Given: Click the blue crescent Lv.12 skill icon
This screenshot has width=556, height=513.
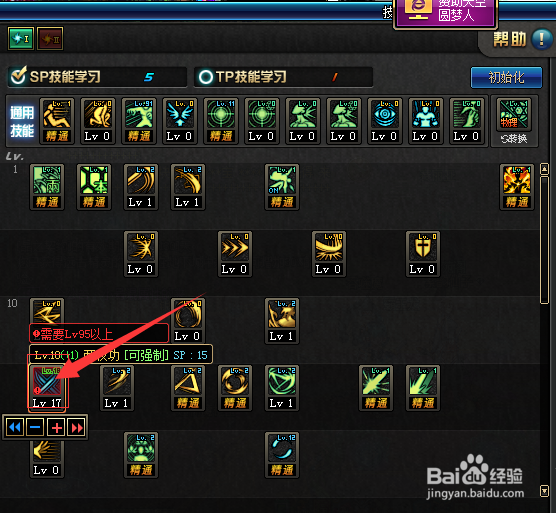Looking at the screenshot, I should click(x=282, y=448).
